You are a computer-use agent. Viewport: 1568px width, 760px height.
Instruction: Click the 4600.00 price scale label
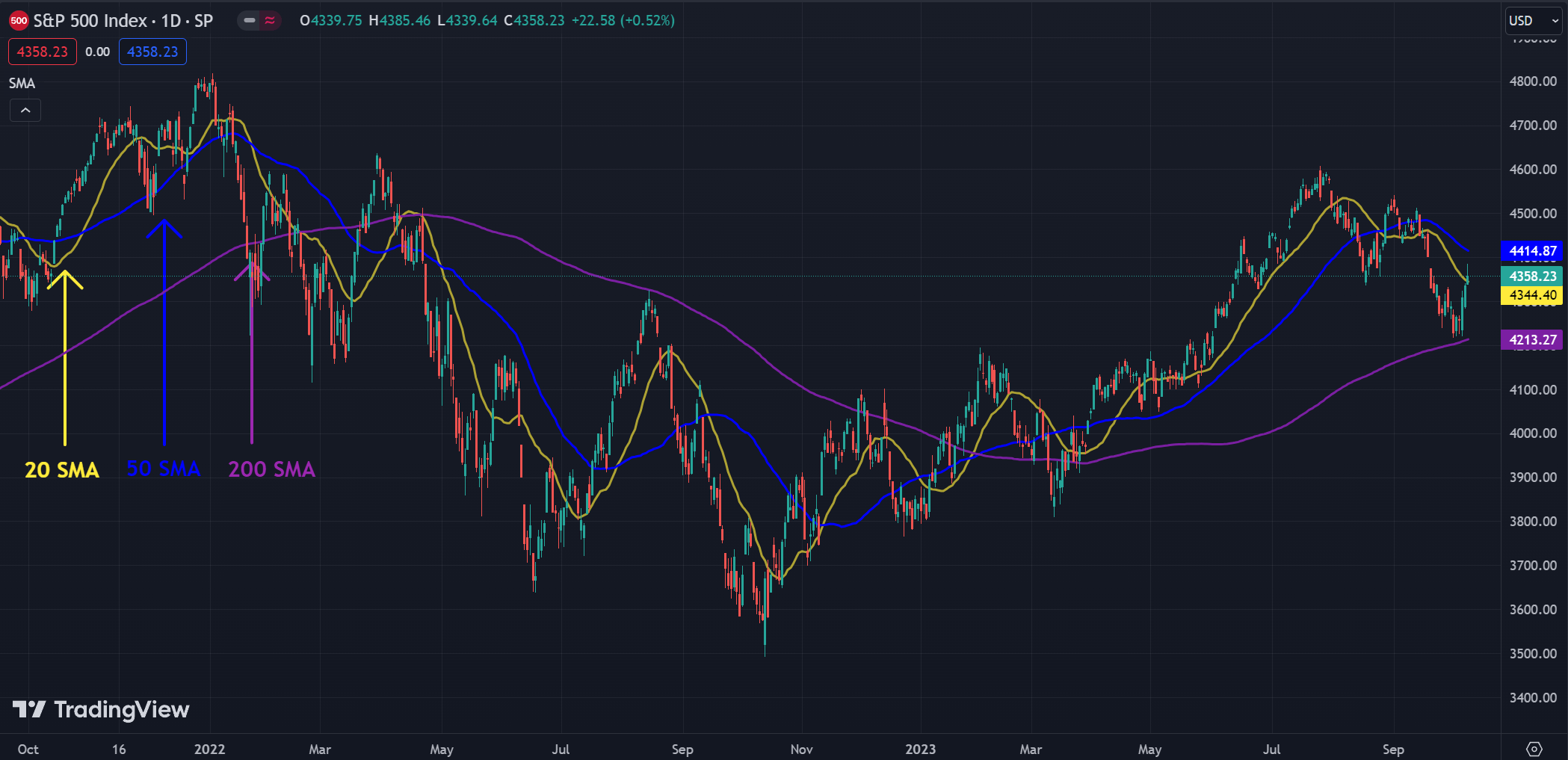coord(1533,170)
